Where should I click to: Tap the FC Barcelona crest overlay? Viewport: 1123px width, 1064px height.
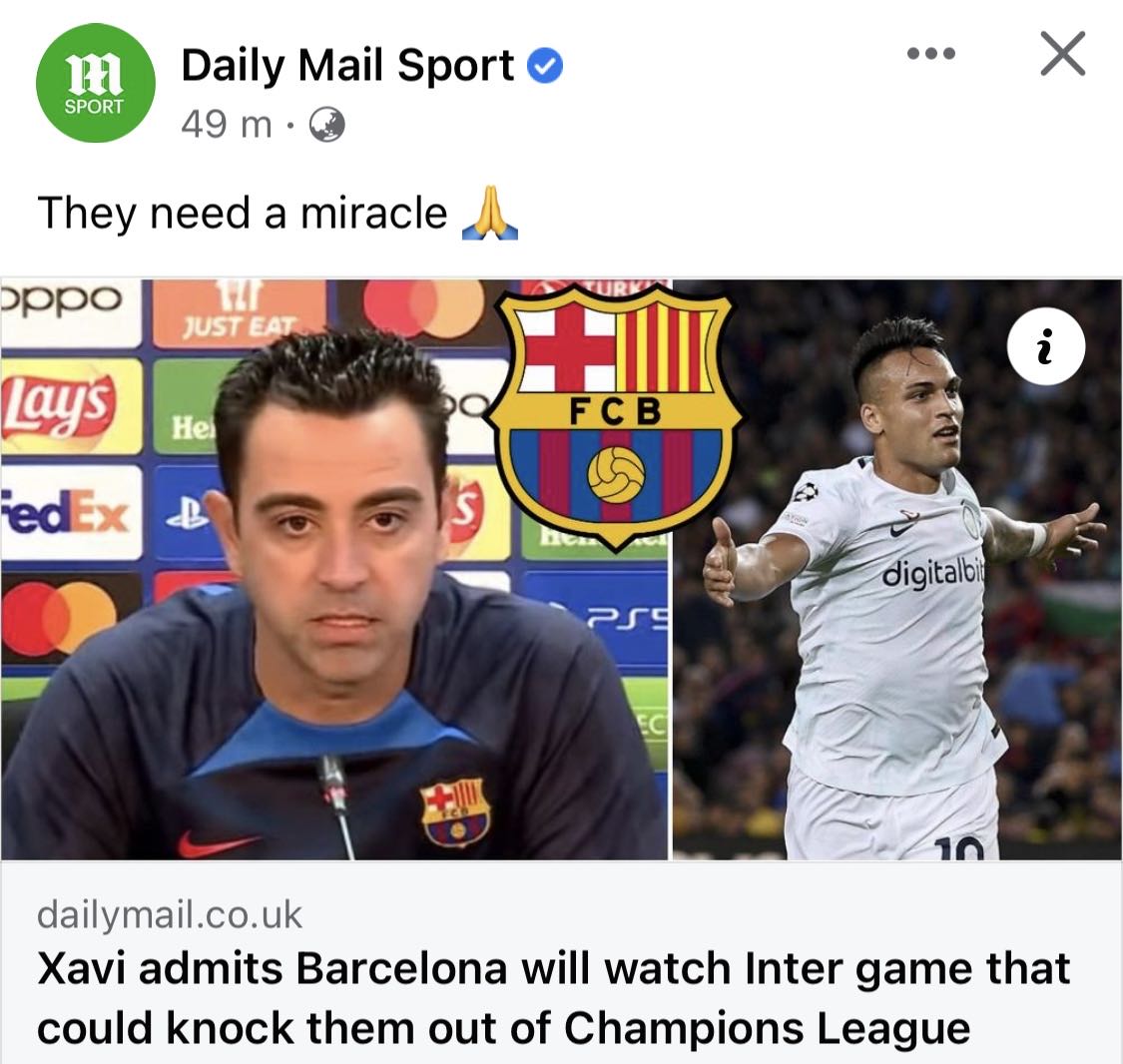click(615, 417)
